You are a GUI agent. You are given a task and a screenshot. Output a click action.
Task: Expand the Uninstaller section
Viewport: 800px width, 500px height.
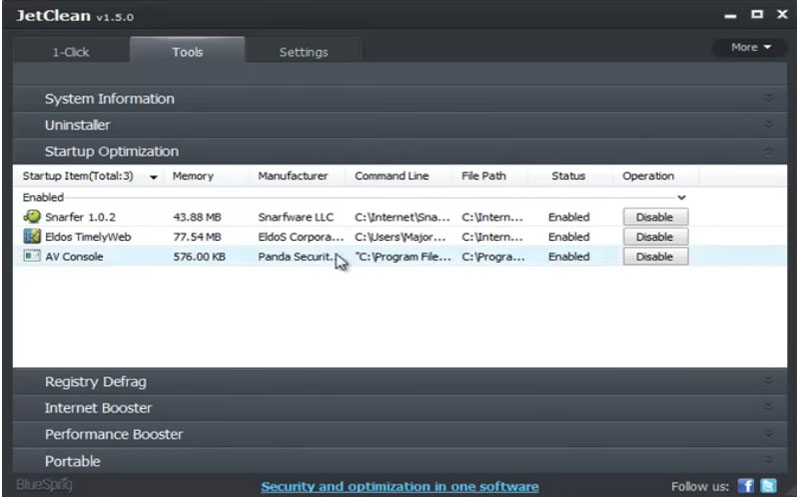point(400,125)
